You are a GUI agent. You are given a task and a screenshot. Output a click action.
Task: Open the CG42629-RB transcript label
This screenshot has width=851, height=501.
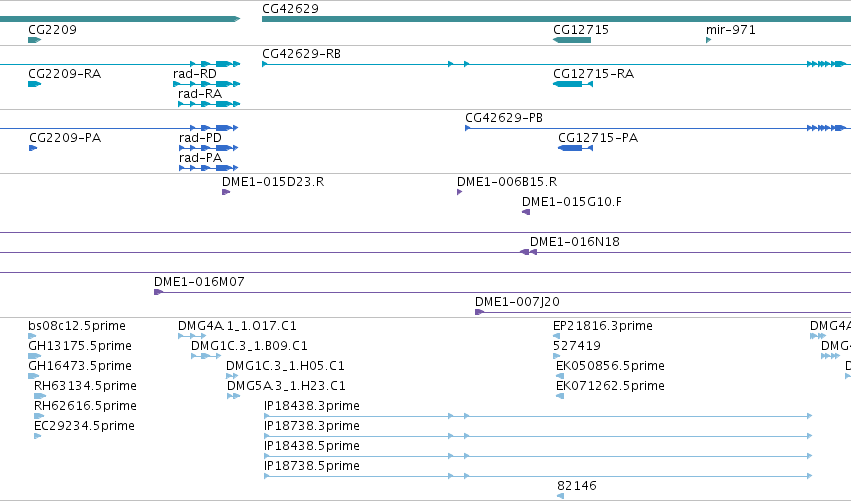pyautogui.click(x=301, y=54)
